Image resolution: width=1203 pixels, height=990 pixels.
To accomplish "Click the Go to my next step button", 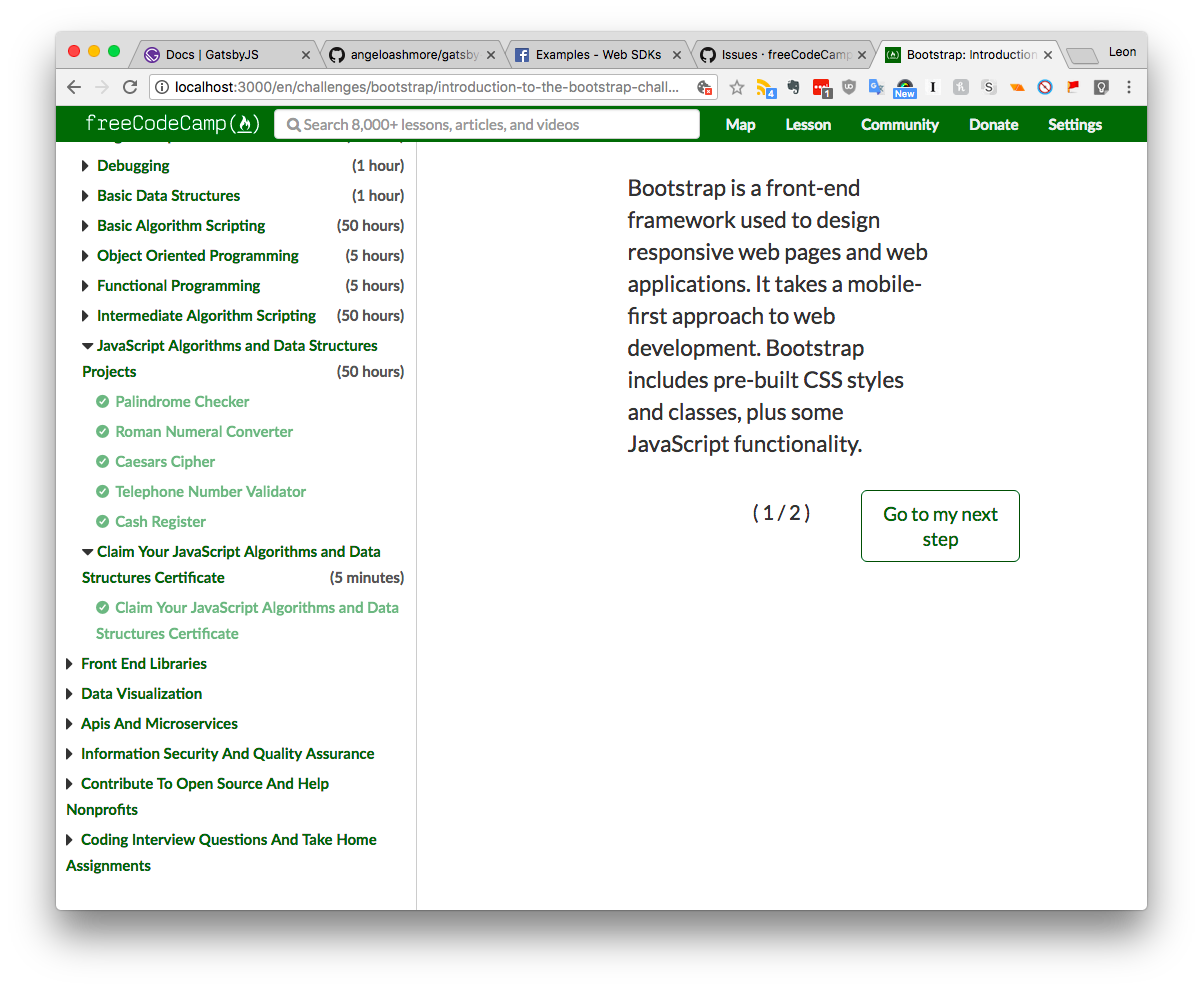I will click(x=939, y=525).
